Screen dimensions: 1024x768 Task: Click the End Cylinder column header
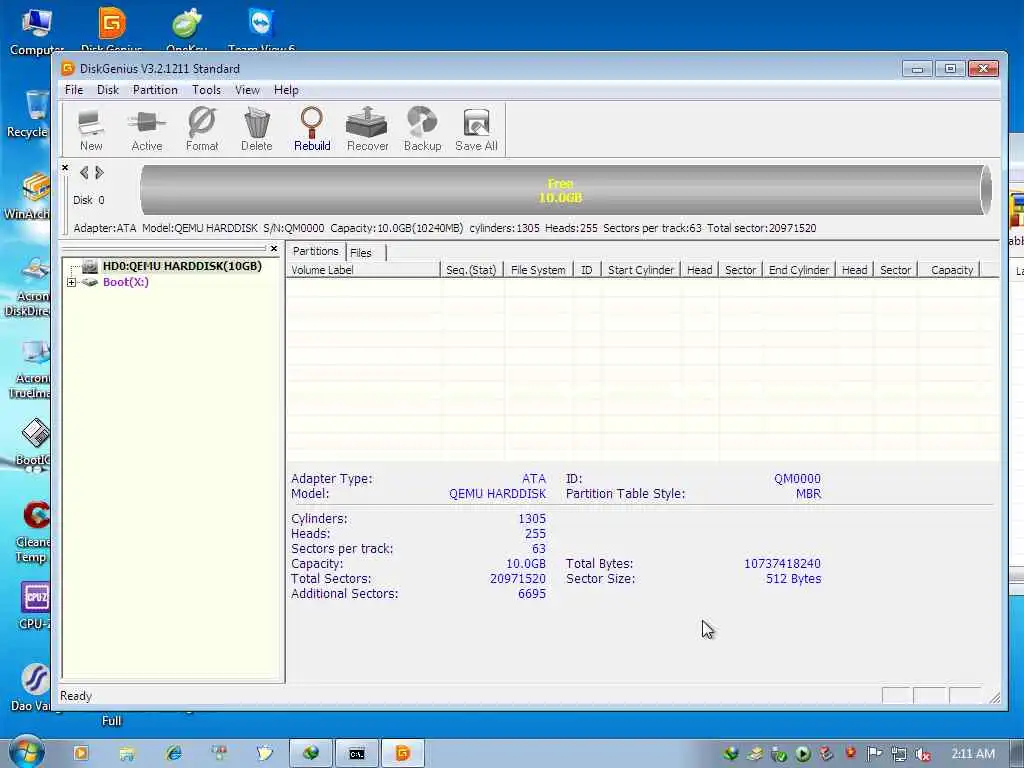tap(799, 270)
